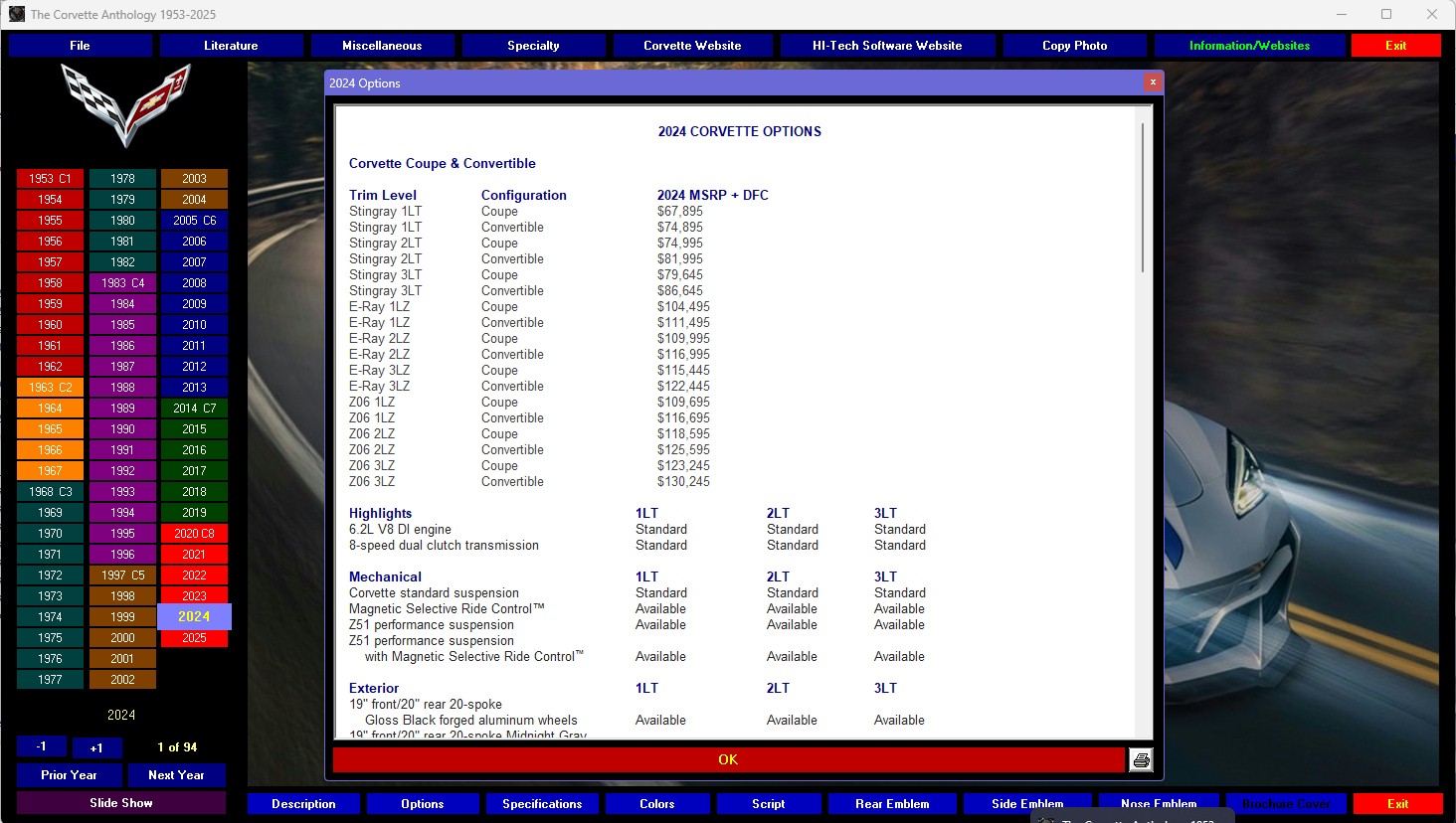Click the red Exit button in top bar
This screenshot has width=1456, height=823.
click(x=1396, y=46)
